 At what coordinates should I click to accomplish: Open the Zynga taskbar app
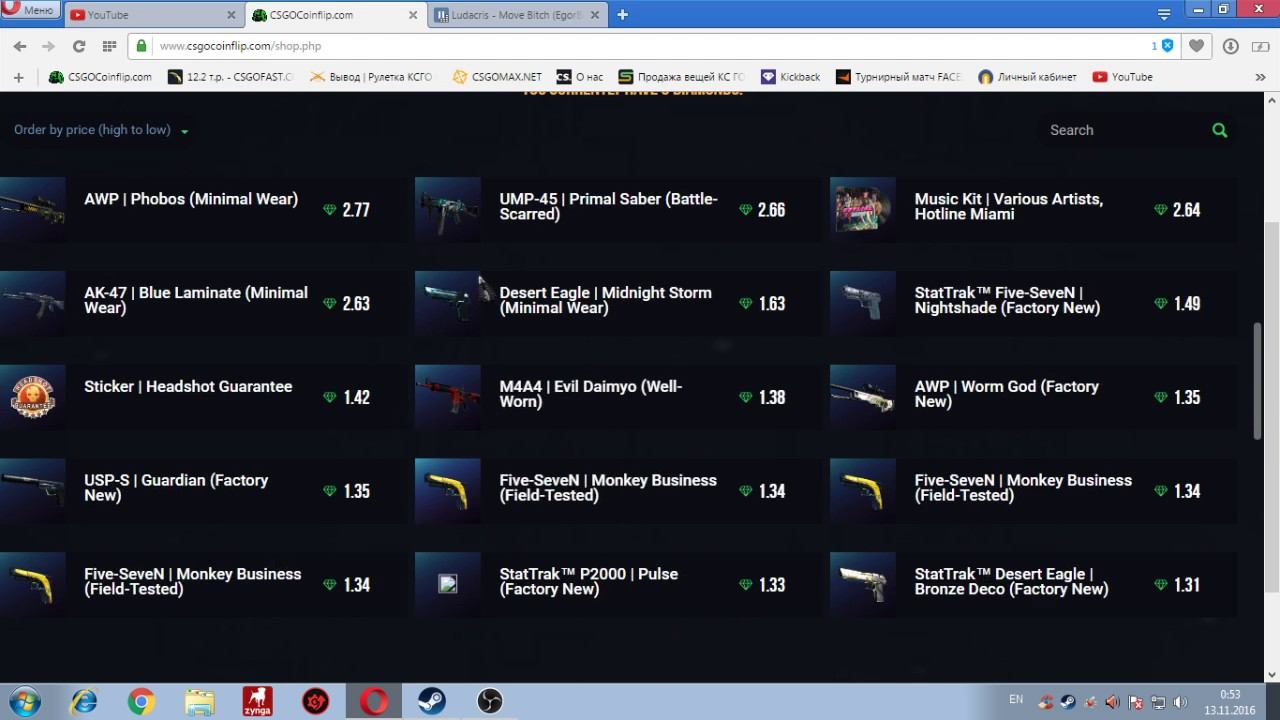click(257, 701)
